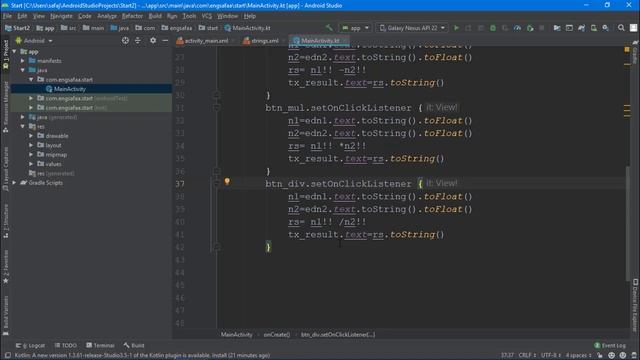
Task: Open the Build tool window
Action: click(x=134, y=345)
